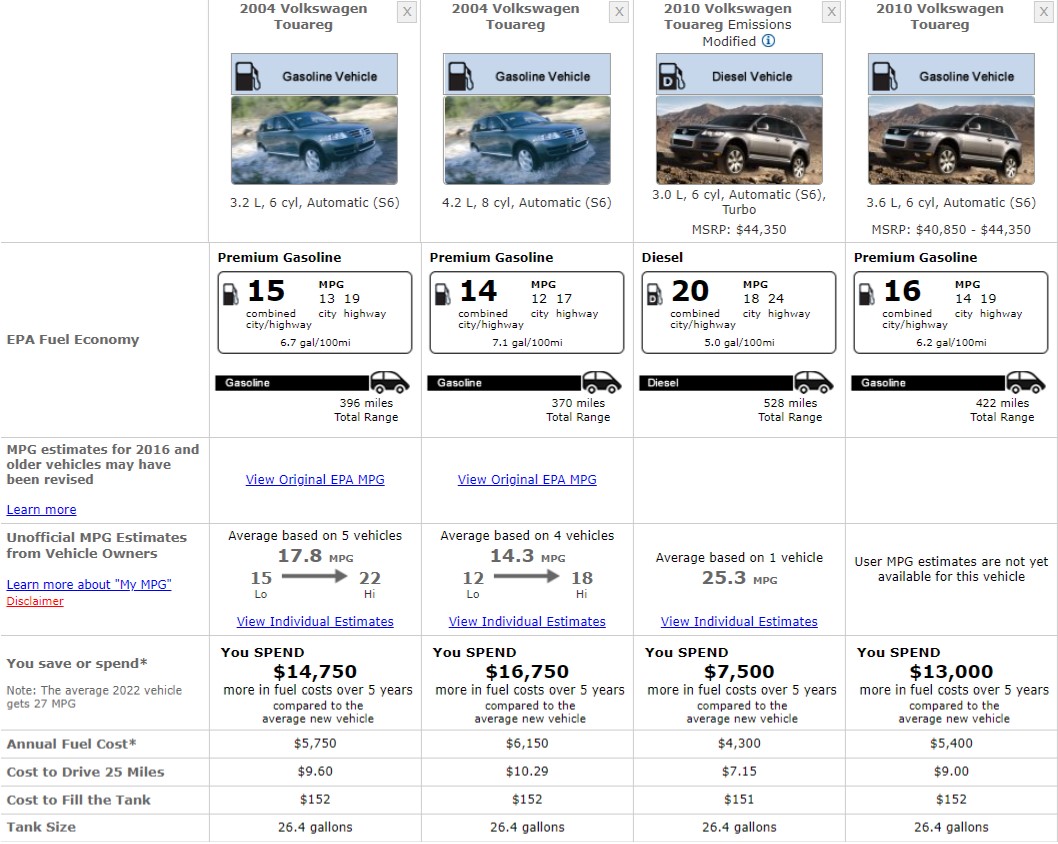This screenshot has height=844, width=1058.
Task: Click the car icon above 422 miles range
Action: coord(1026,382)
